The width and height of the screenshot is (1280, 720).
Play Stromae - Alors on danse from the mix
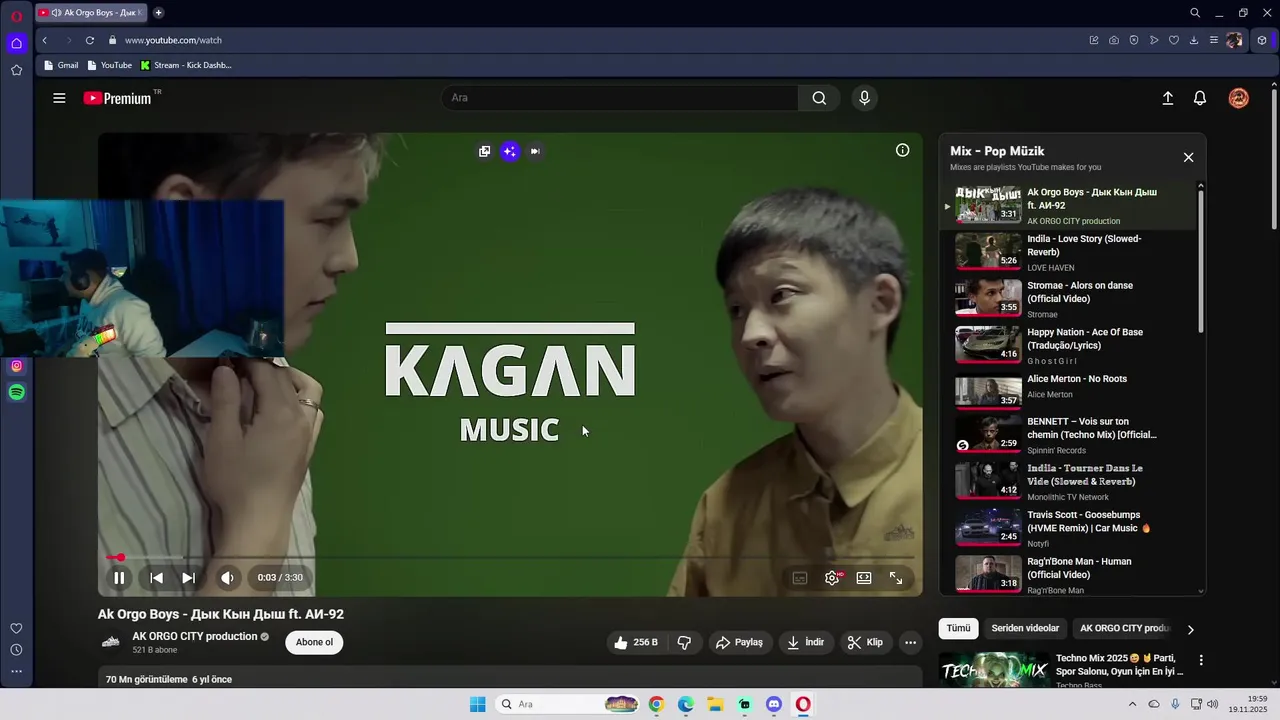click(1070, 299)
